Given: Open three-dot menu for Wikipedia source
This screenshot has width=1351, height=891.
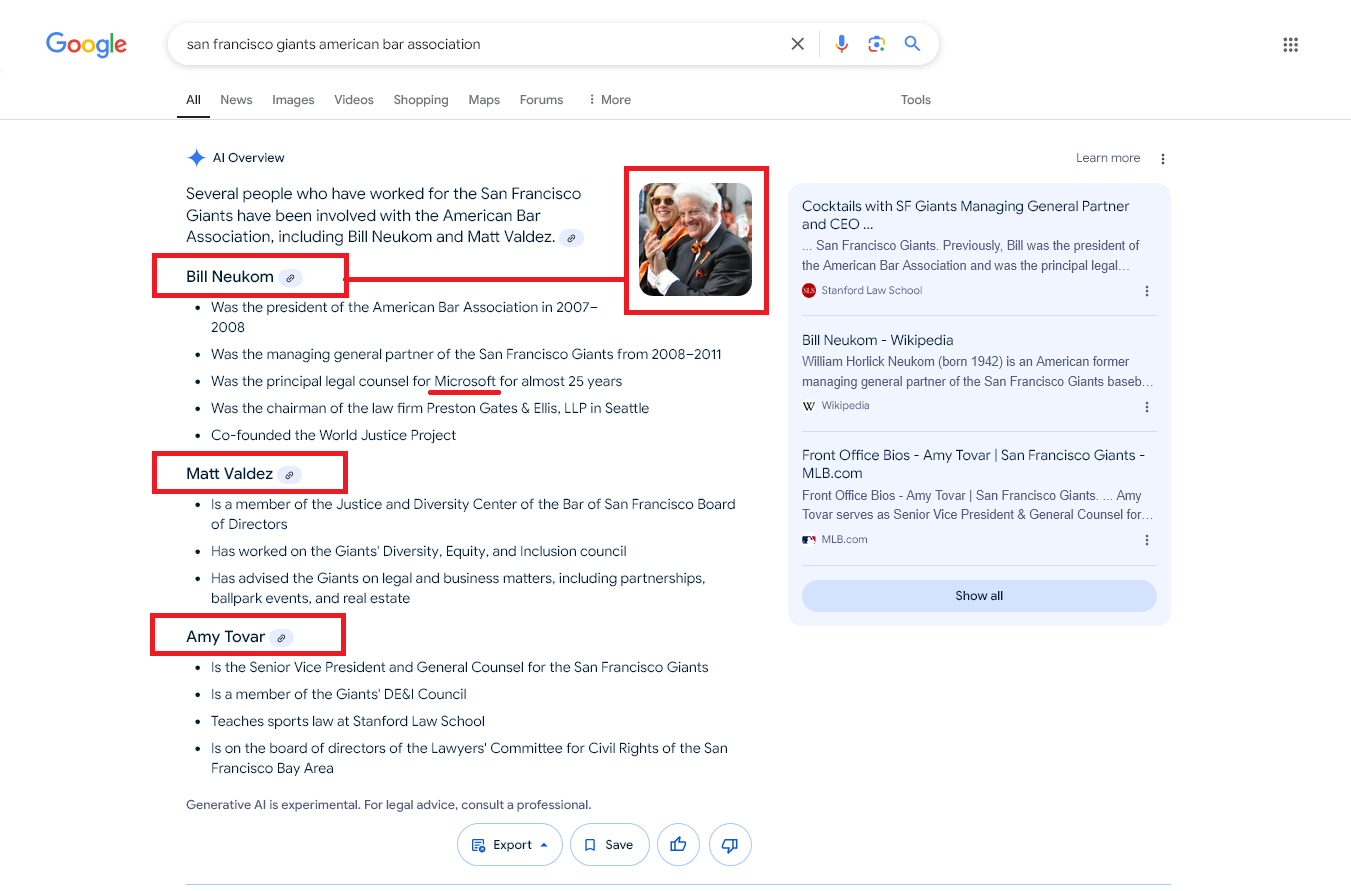Looking at the screenshot, I should pyautogui.click(x=1147, y=407).
